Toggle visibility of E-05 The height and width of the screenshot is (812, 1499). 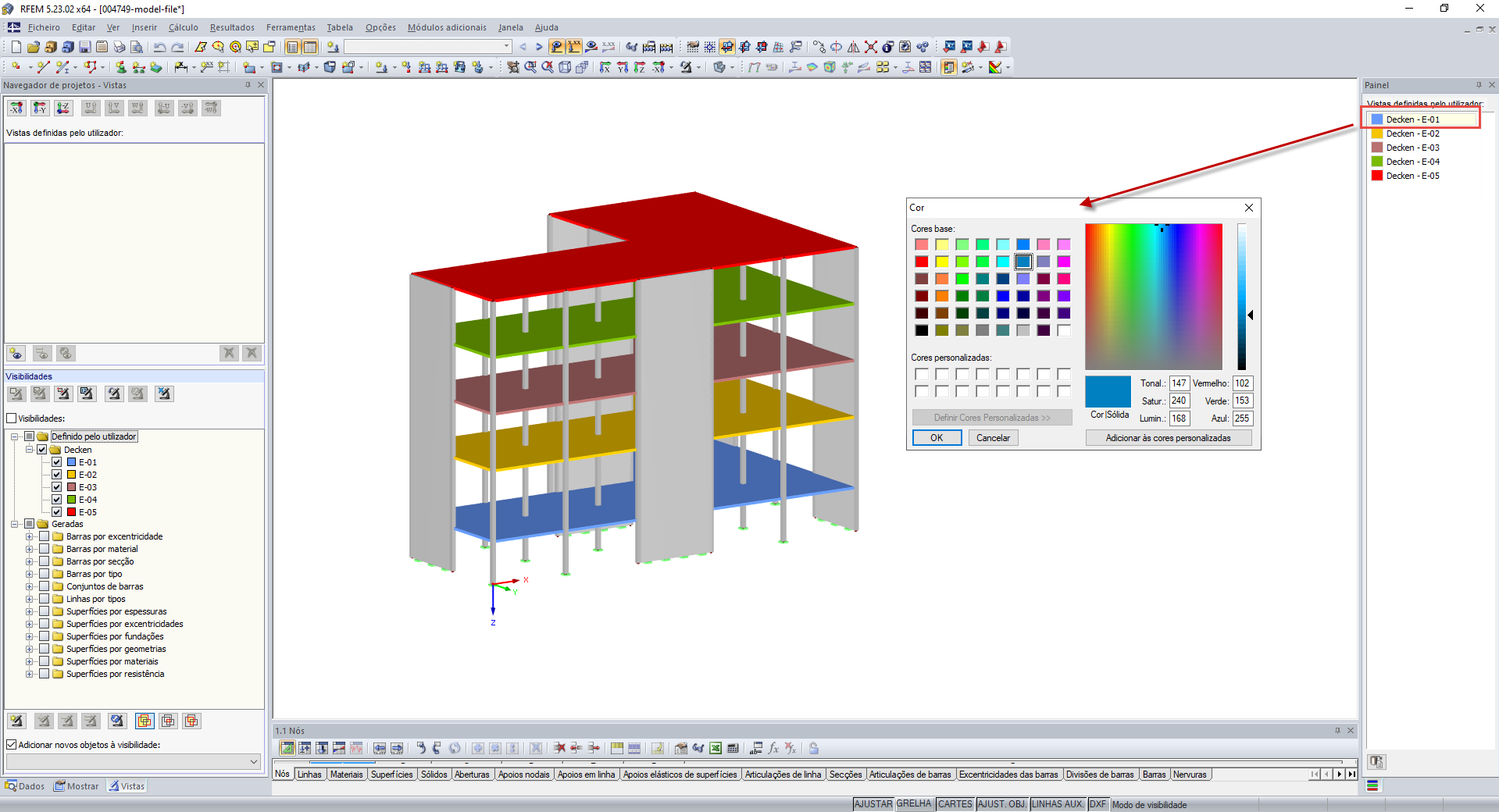pos(57,512)
